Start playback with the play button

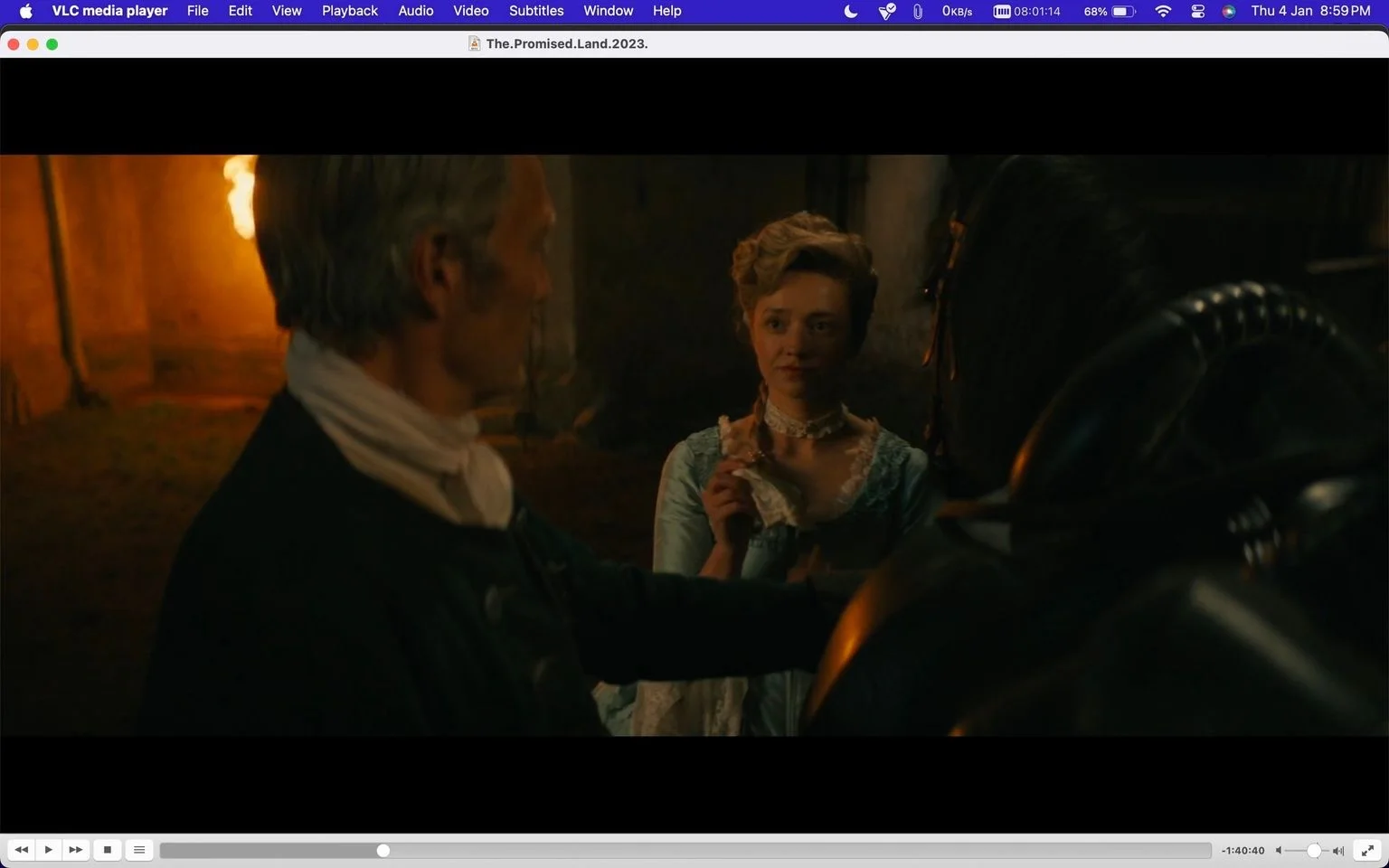click(x=49, y=850)
